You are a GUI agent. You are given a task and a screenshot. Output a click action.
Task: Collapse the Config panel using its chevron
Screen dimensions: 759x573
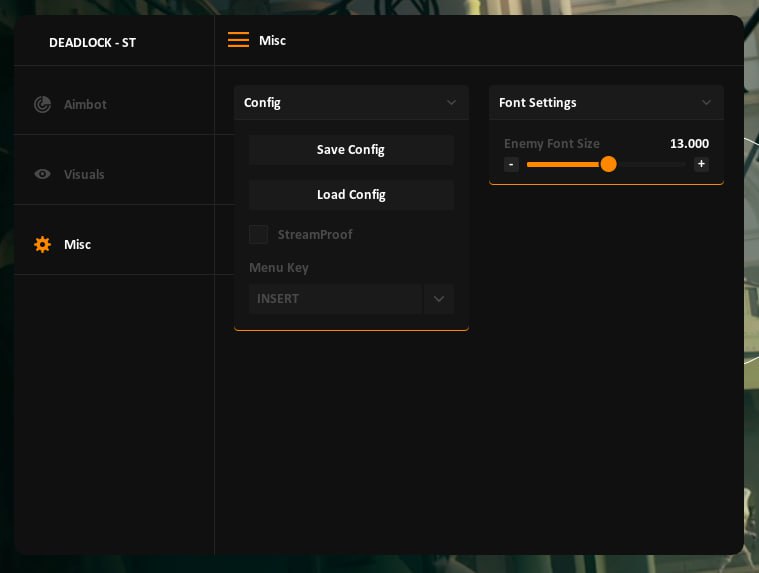click(x=451, y=102)
